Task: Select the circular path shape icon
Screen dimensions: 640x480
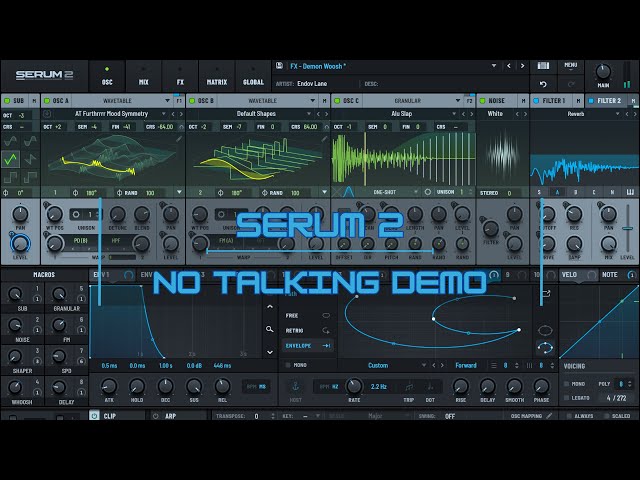Action: point(545,330)
